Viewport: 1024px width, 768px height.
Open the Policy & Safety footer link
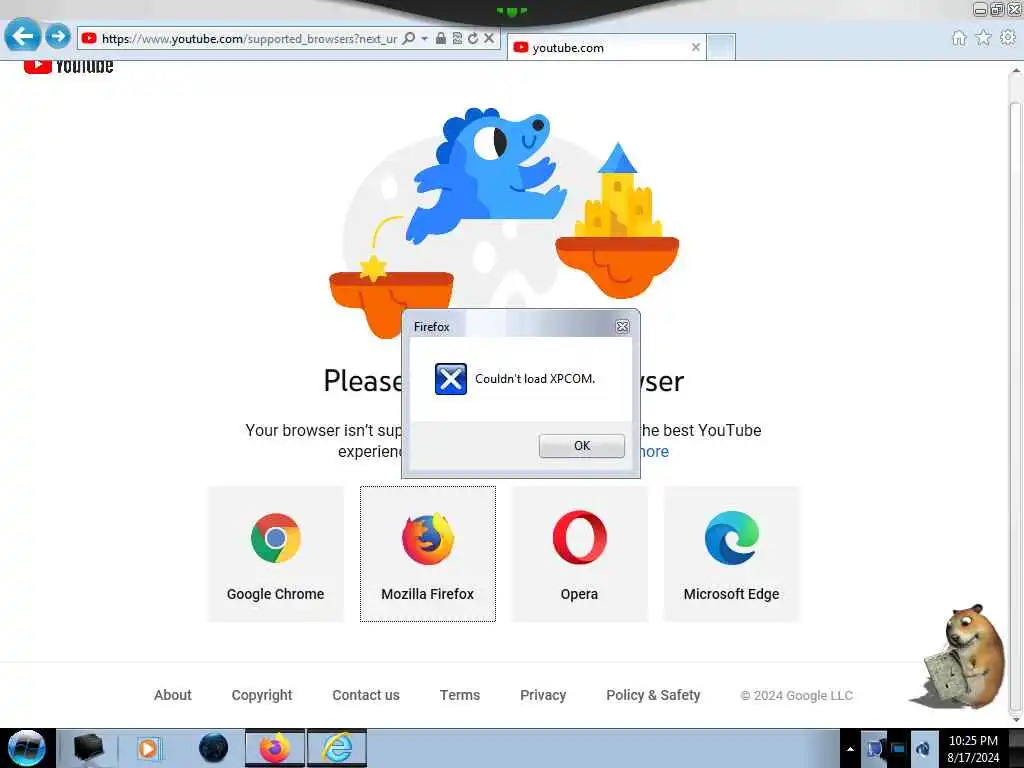tap(653, 695)
